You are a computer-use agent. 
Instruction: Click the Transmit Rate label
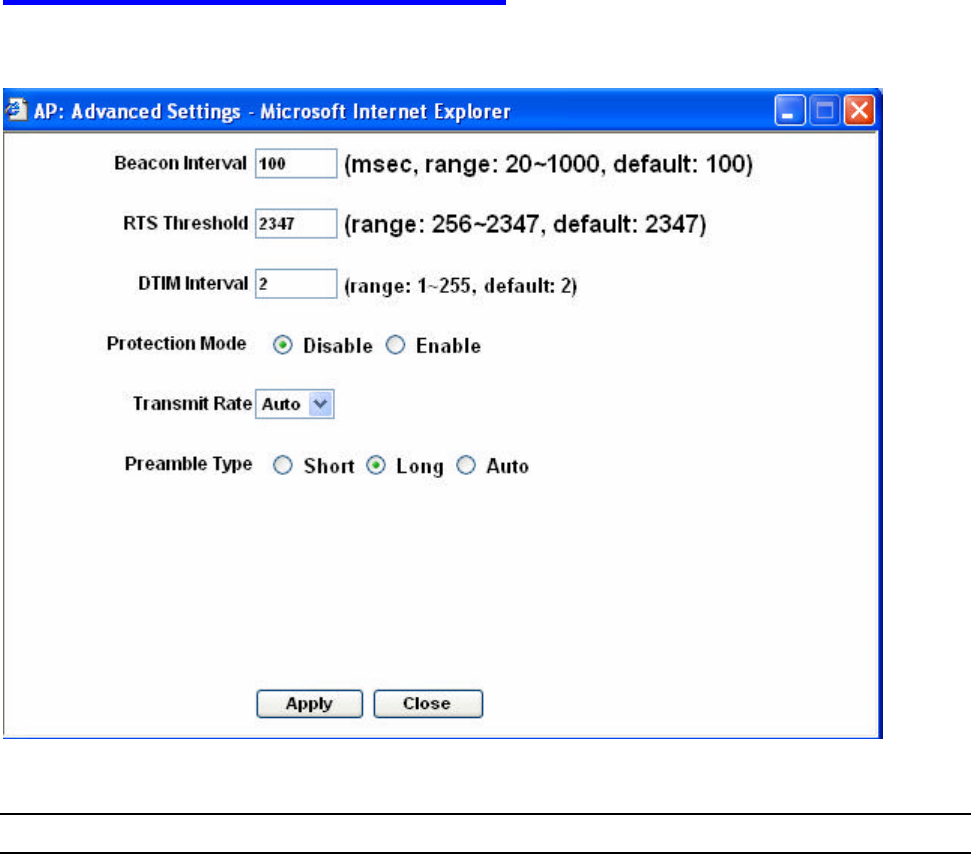click(x=192, y=404)
